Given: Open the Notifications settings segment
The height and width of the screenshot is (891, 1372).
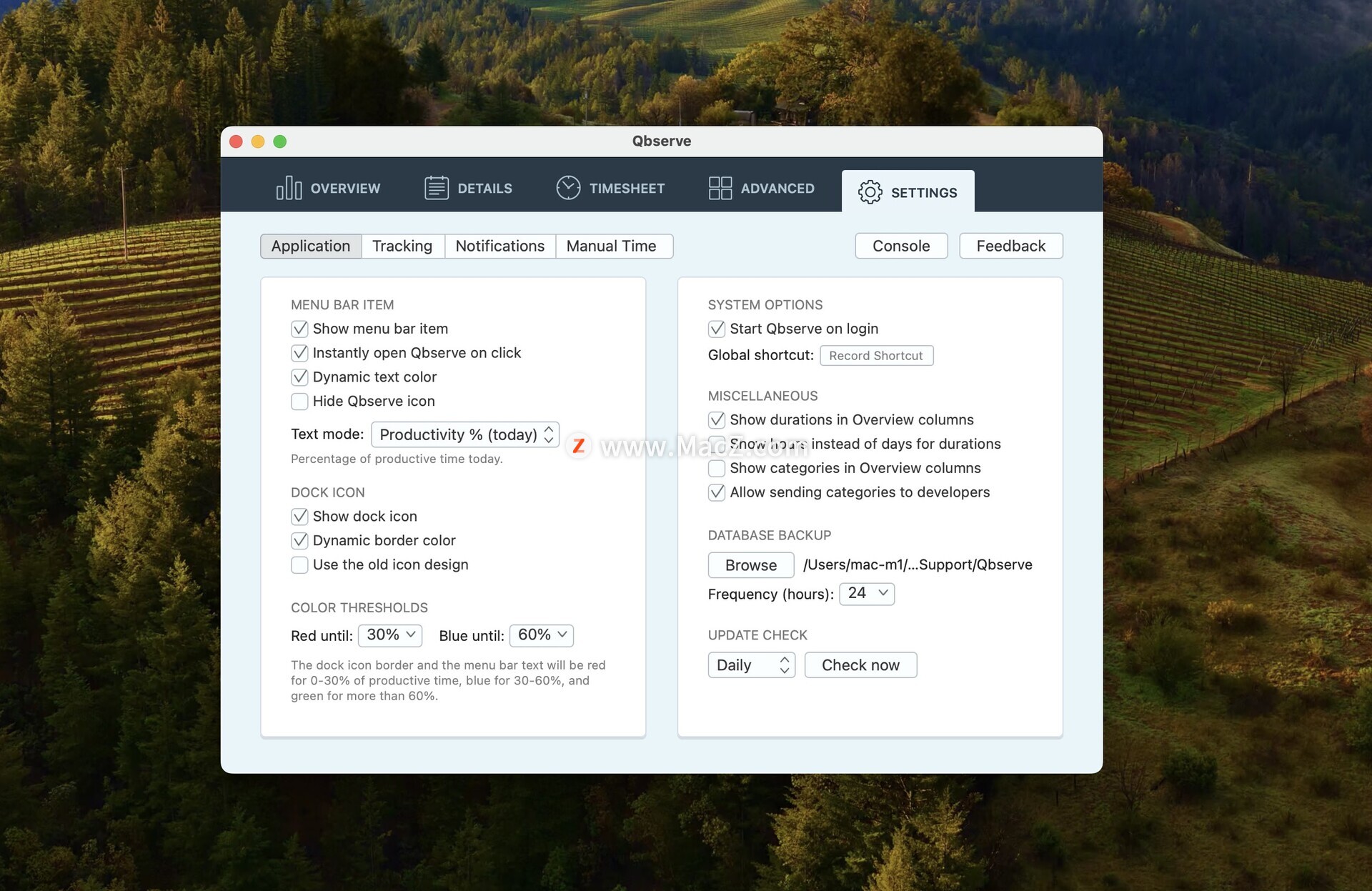Looking at the screenshot, I should (x=499, y=246).
